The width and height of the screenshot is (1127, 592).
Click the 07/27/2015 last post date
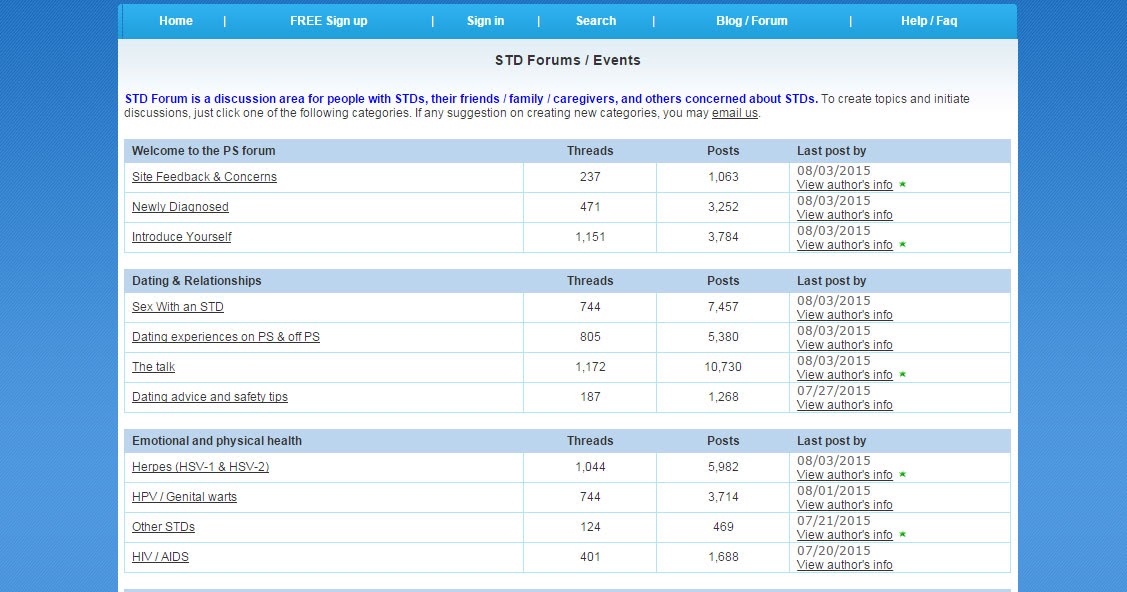(834, 391)
